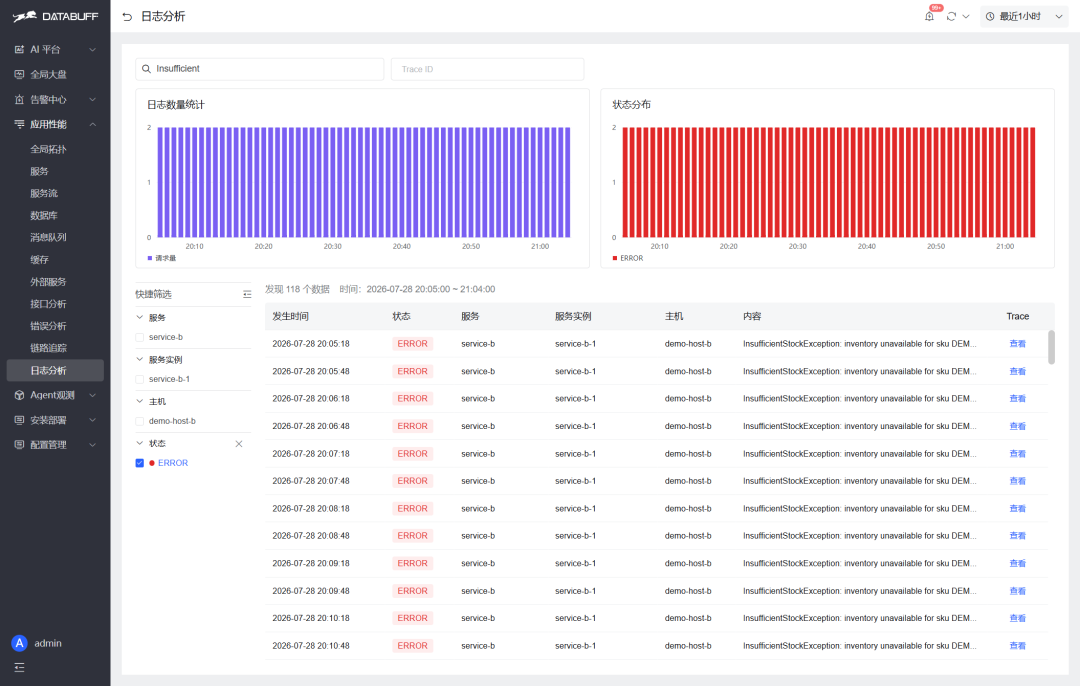Screen dimensions: 1080x686
Task: Open 服务流 in the sidebar
Action: point(44,194)
